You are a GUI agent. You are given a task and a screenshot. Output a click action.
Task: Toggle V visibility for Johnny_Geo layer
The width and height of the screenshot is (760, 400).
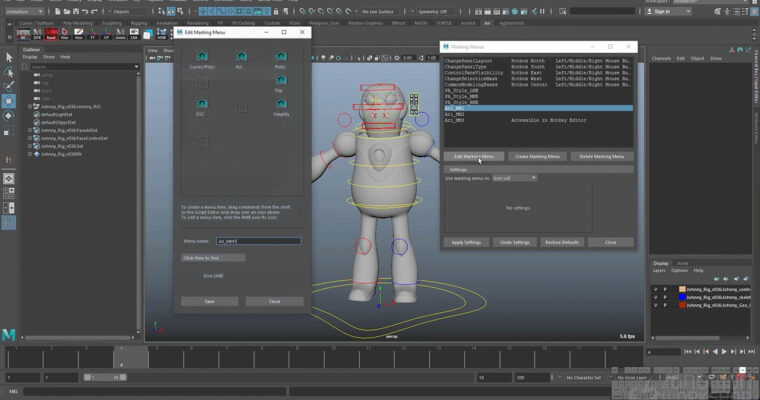coord(655,305)
